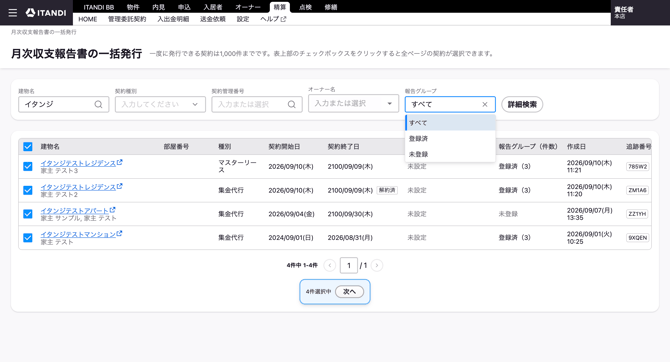Screen dimensions: 670x362
Task: Clear the 報告グループ field with X icon
Action: [x=485, y=104]
